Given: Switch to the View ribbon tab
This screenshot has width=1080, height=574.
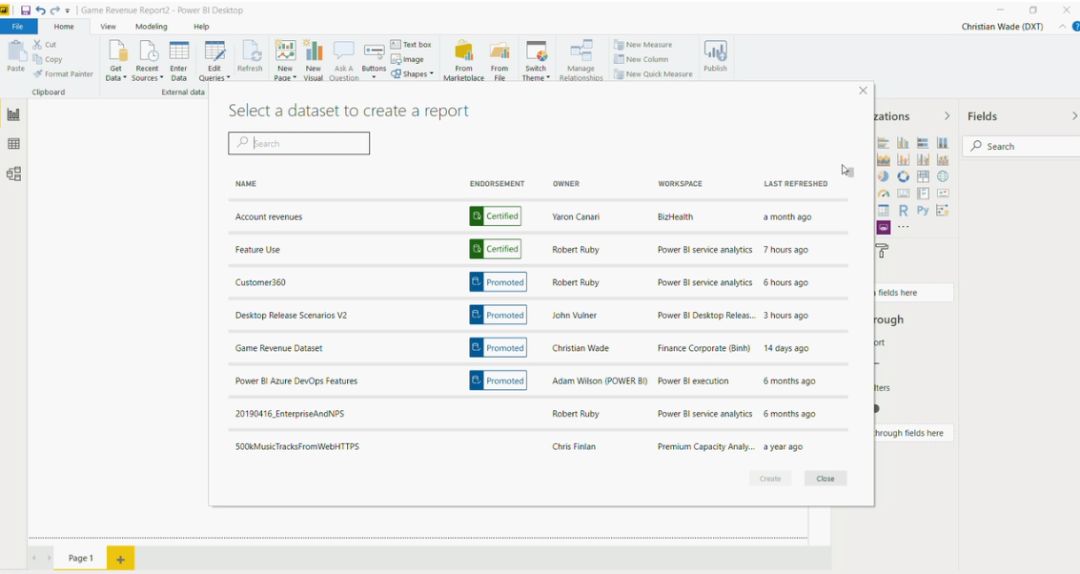Looking at the screenshot, I should [108, 26].
